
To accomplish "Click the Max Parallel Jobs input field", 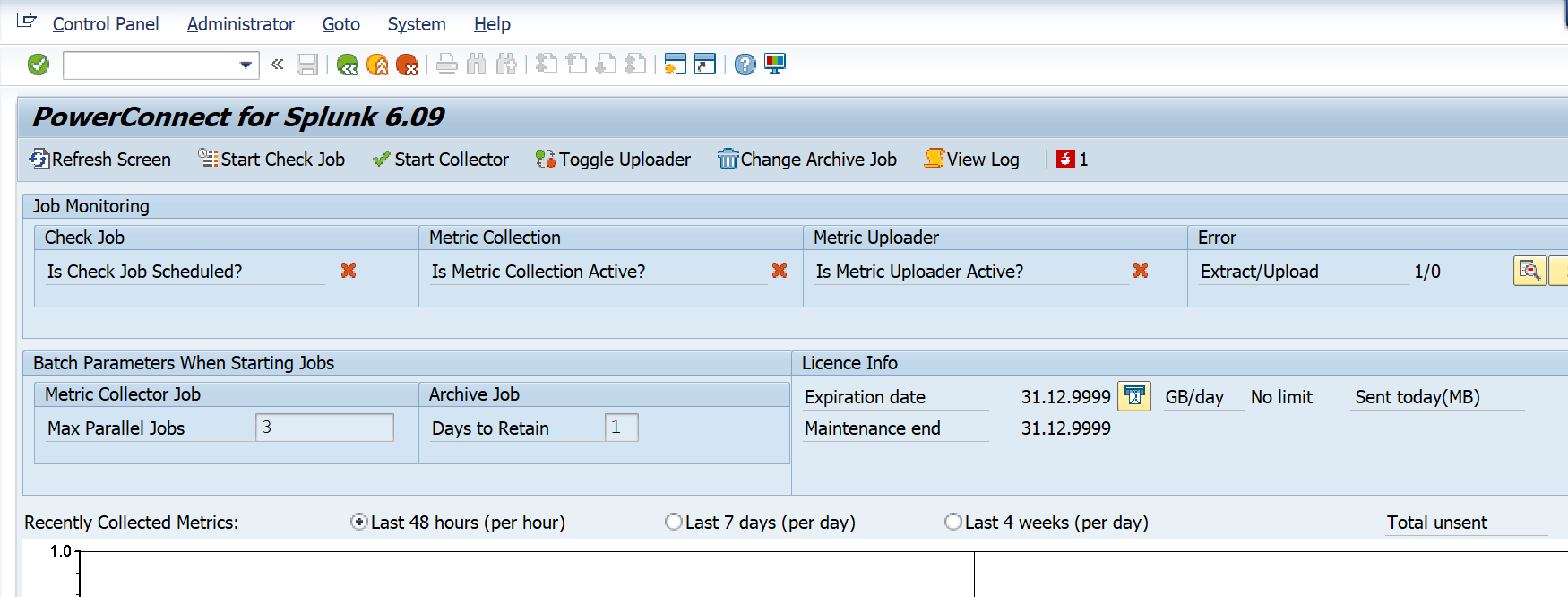I will pos(324,428).
